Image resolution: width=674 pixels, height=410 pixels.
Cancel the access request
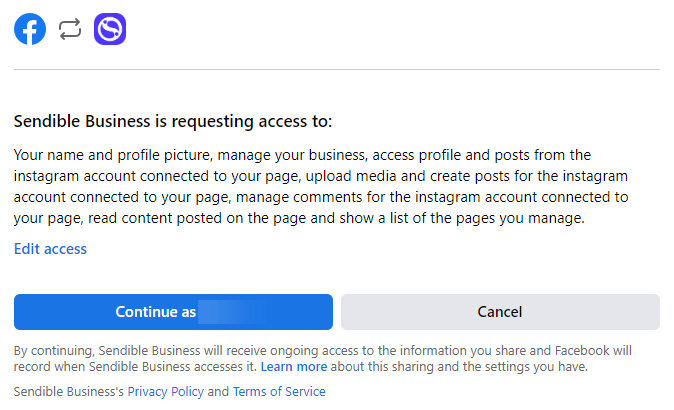[500, 312]
